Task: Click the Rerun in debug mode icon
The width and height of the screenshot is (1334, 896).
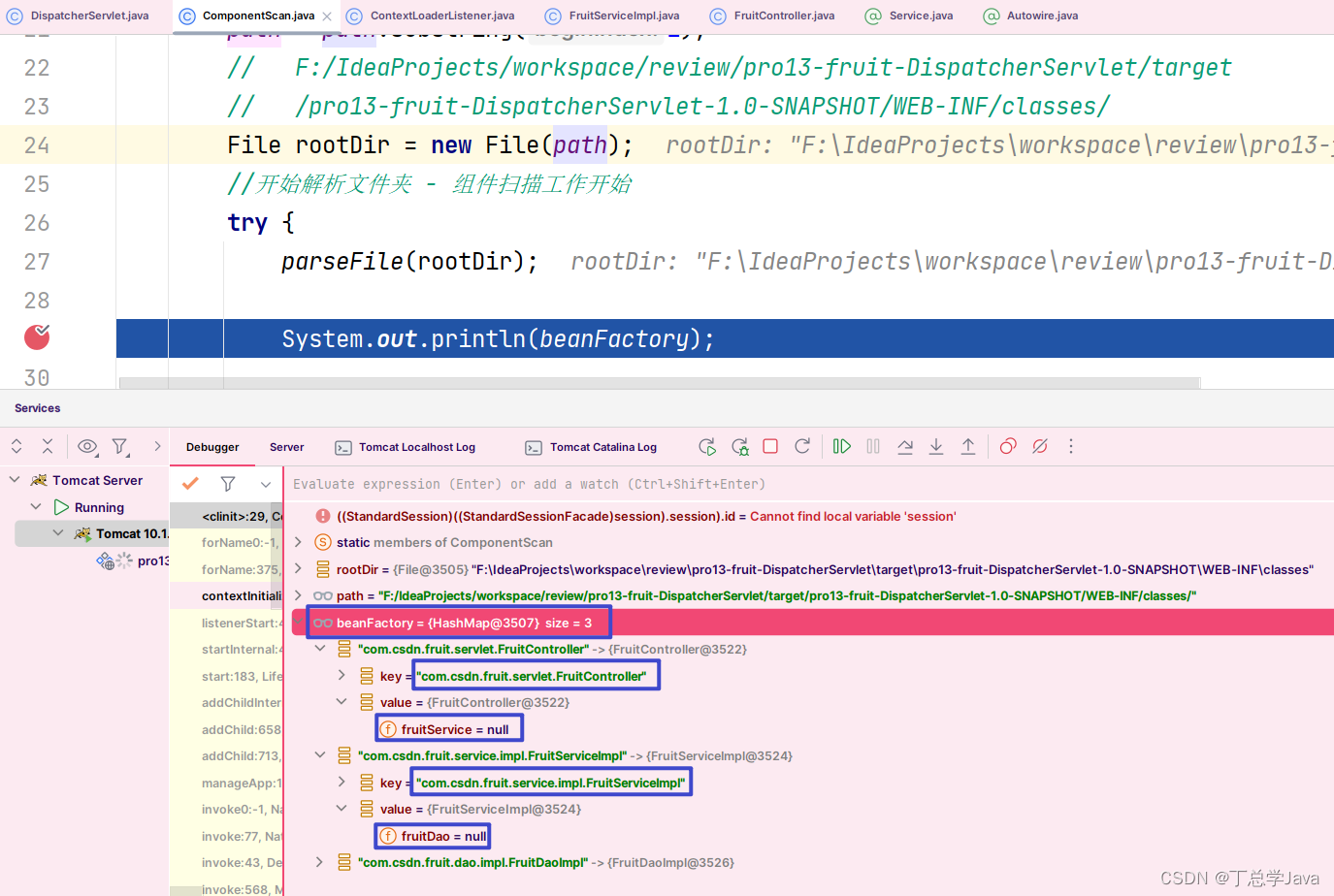Action: pos(740,446)
